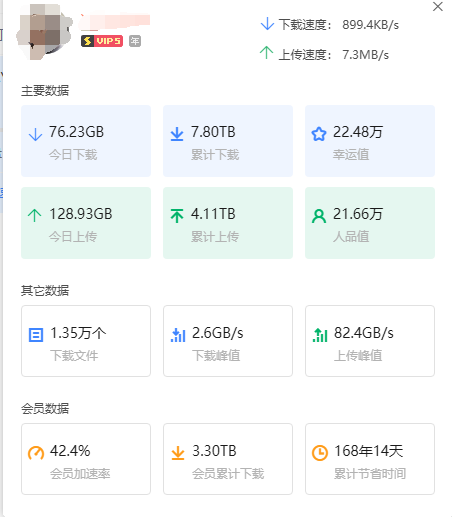This screenshot has height=517, width=452.
Task: Click the 42.4% member acceleration value
Action: pos(70,451)
